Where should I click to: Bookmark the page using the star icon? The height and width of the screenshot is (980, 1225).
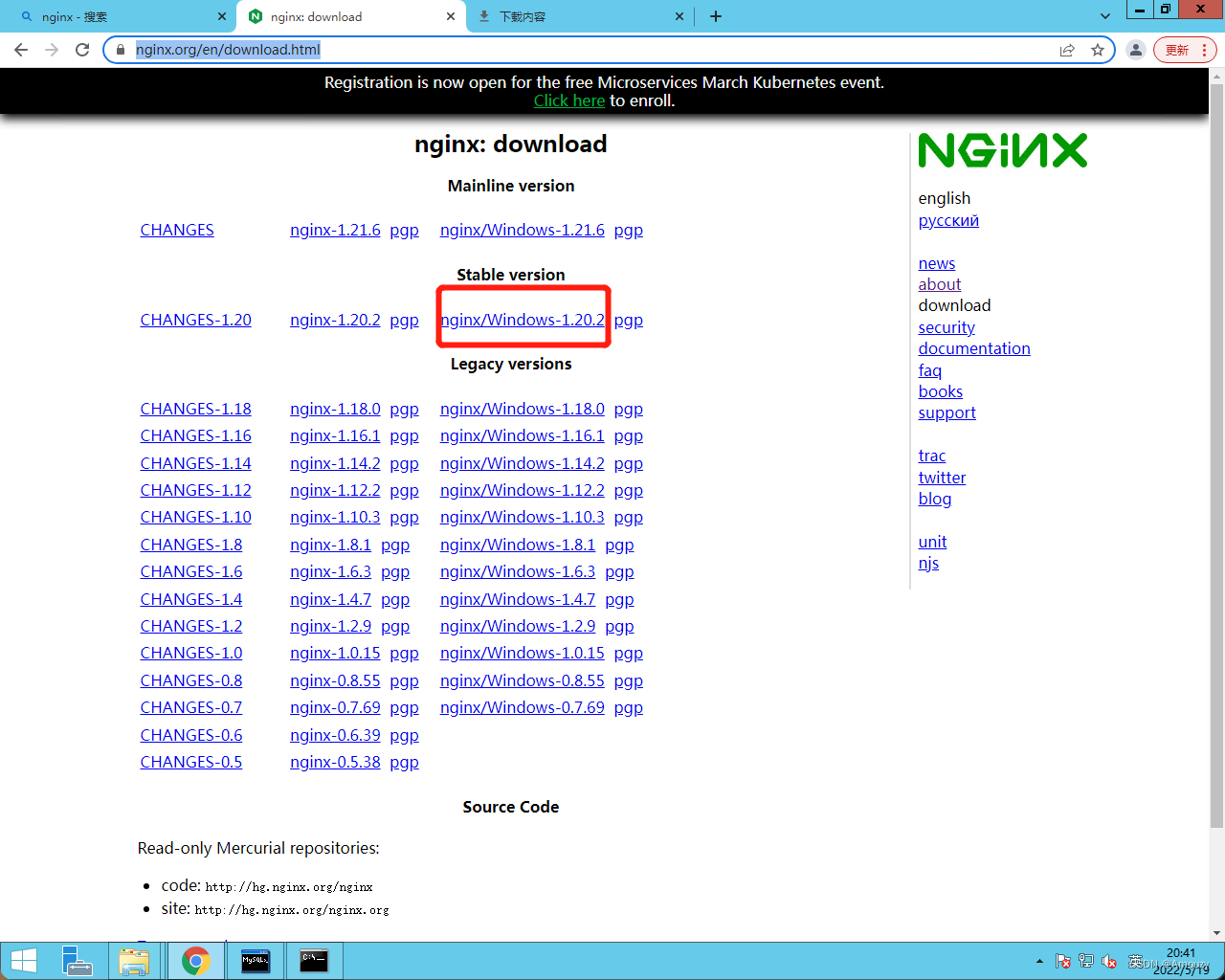tap(1098, 50)
